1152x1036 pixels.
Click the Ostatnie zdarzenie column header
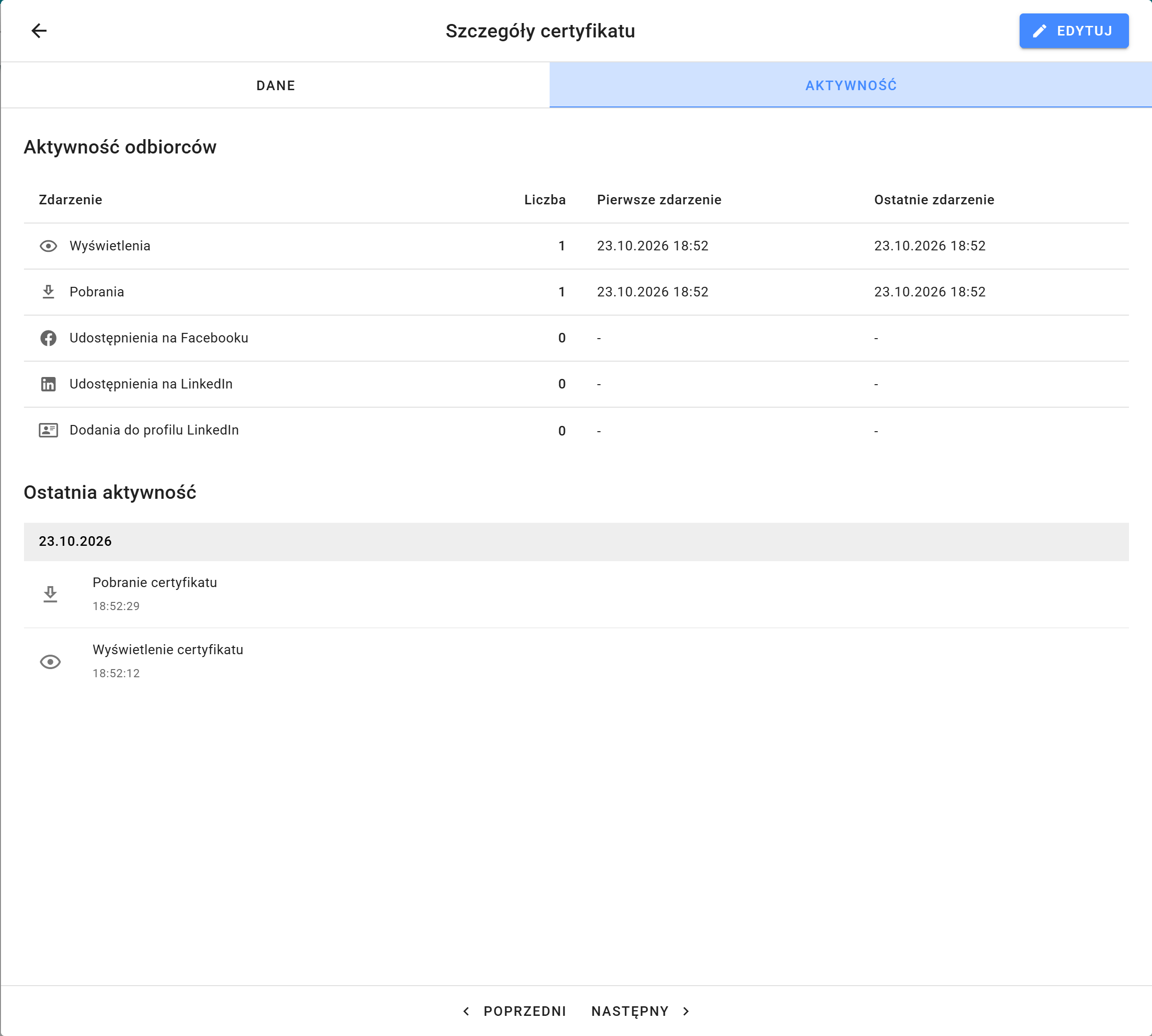pyautogui.click(x=934, y=200)
